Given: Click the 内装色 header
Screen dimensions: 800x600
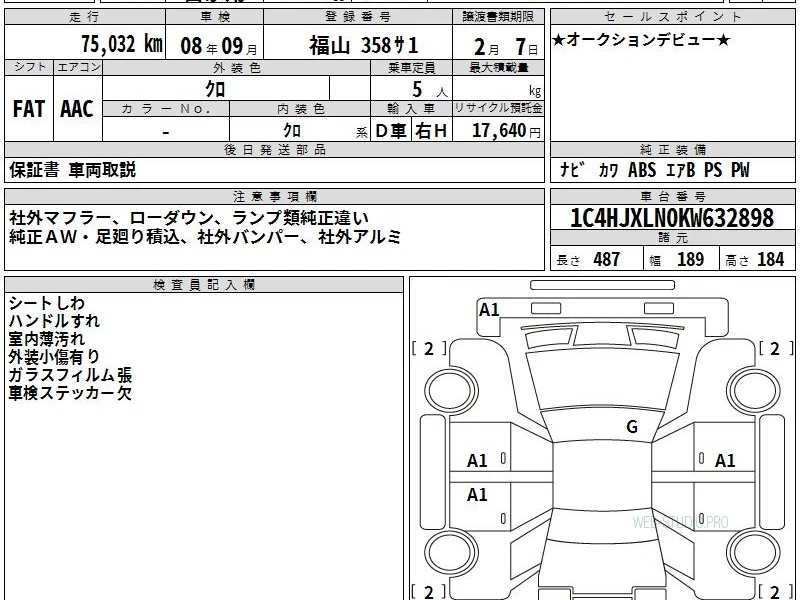Looking at the screenshot, I should point(300,109).
